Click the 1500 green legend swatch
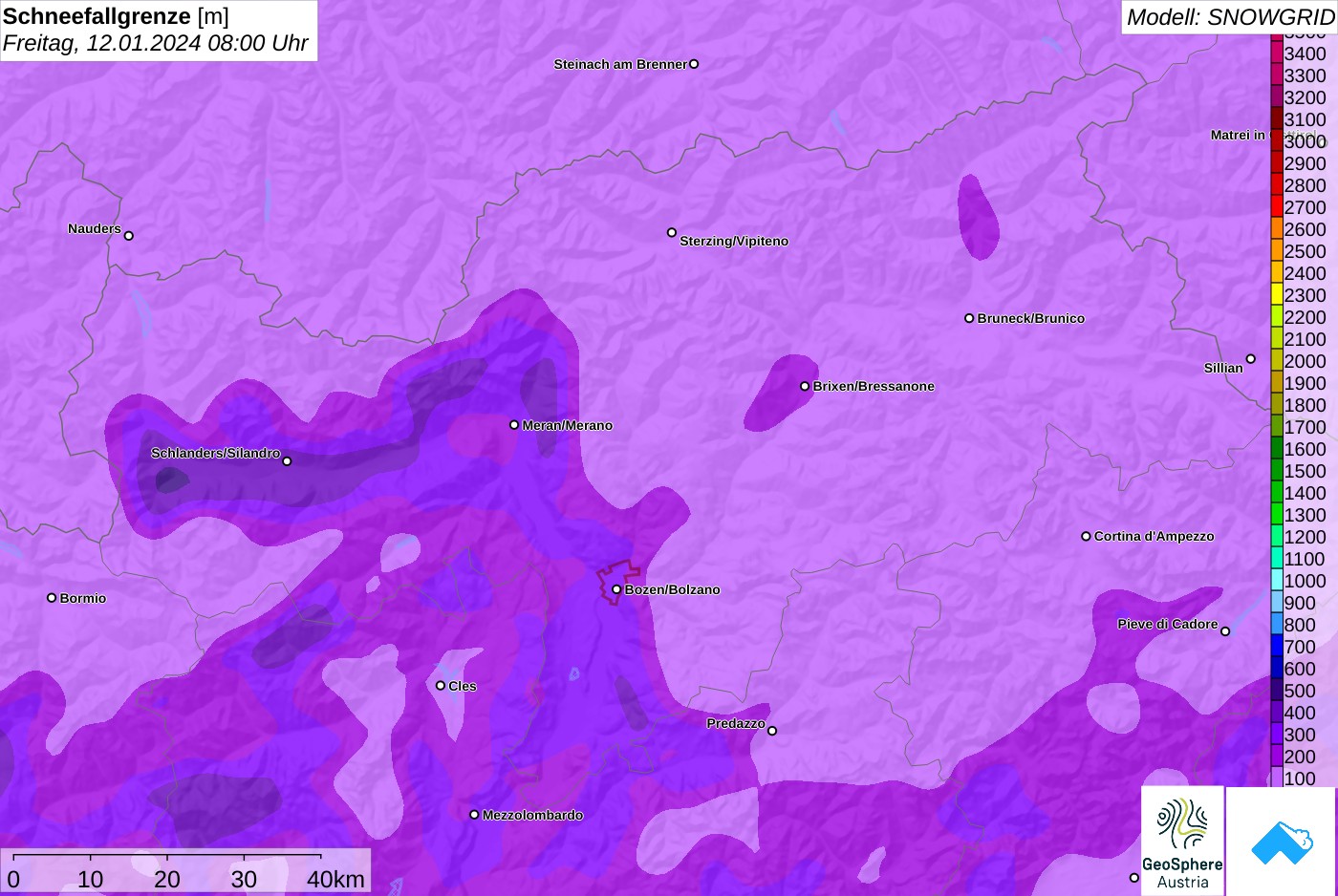 (1276, 470)
